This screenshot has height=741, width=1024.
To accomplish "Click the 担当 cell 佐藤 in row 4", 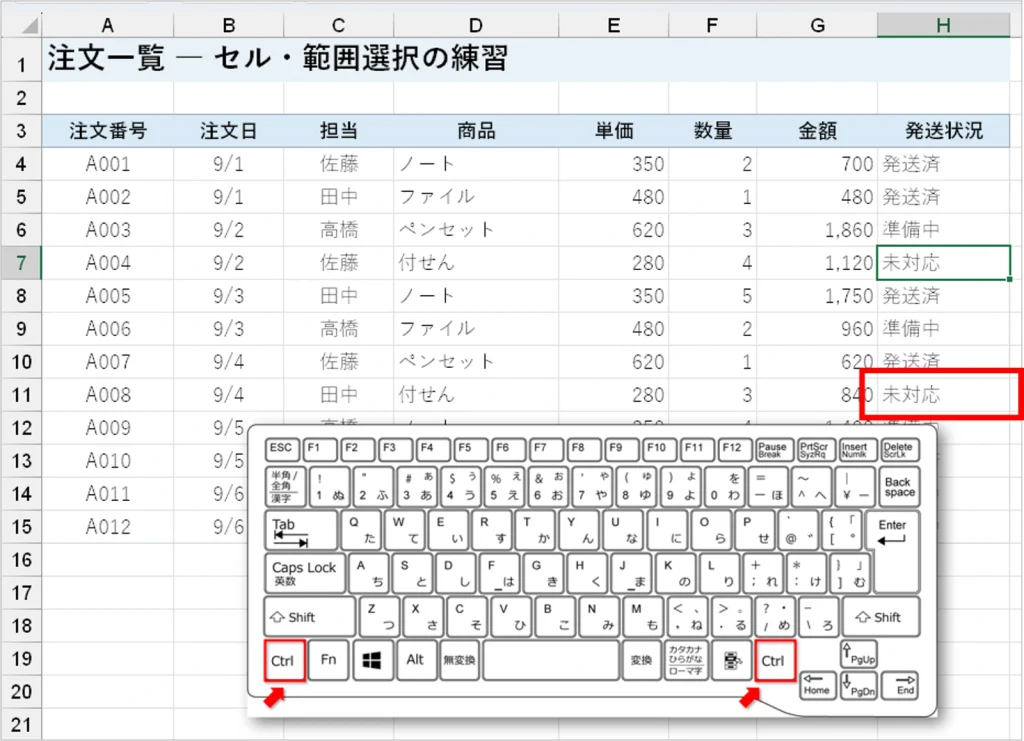I will click(338, 164).
